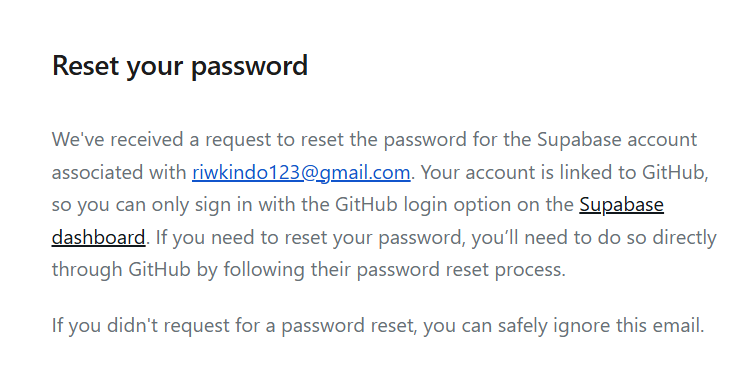Click the phrase so you can only sign in
The width and height of the screenshot is (746, 389).
tap(152, 205)
